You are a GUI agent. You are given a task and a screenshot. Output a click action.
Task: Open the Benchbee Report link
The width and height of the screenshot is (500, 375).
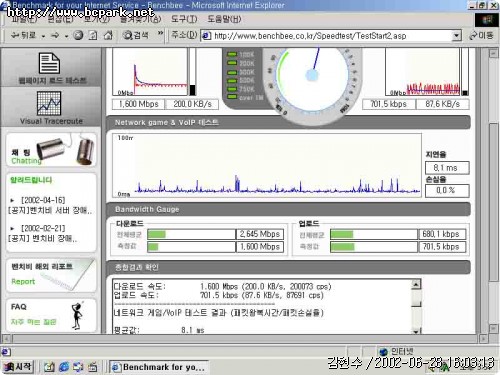[x=50, y=275]
